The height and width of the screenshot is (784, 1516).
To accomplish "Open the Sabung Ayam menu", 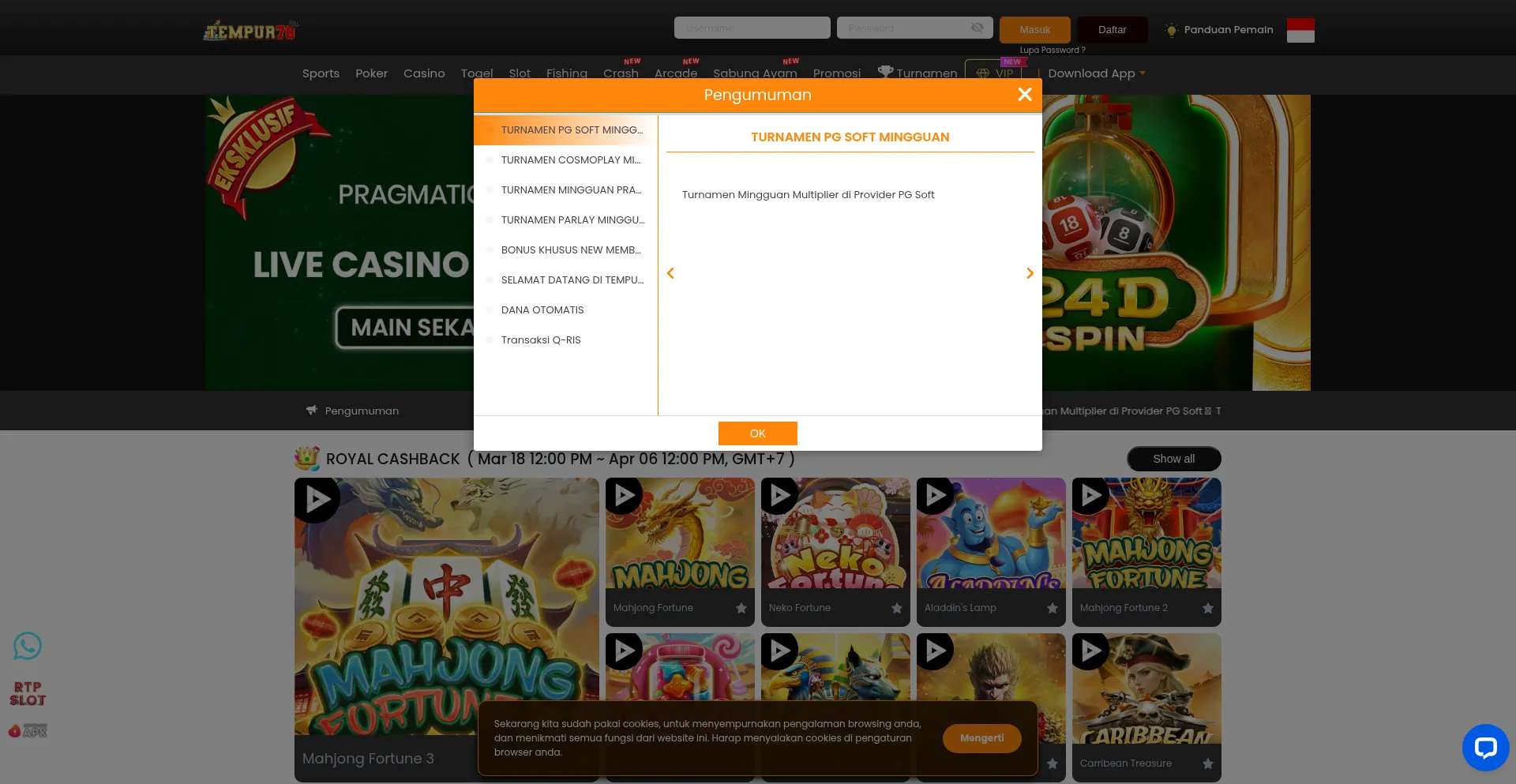I will (x=755, y=73).
